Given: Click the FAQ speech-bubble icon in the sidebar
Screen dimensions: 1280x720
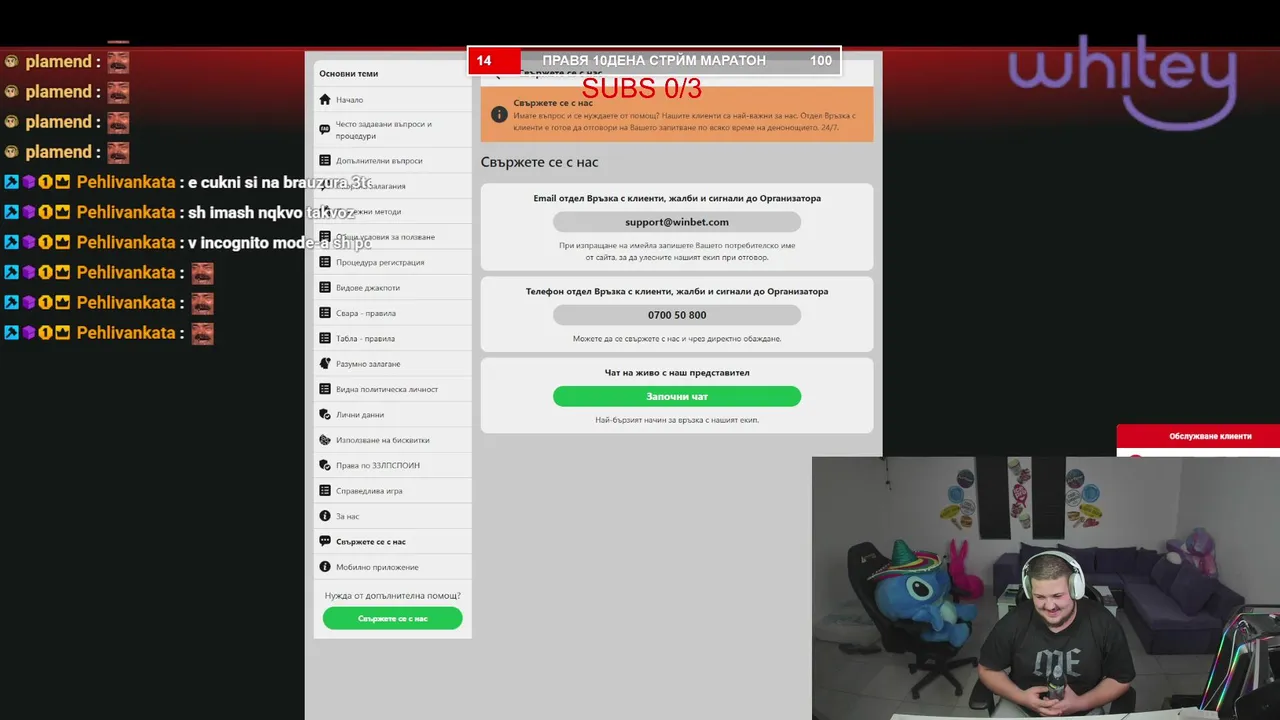Looking at the screenshot, I should [x=325, y=130].
